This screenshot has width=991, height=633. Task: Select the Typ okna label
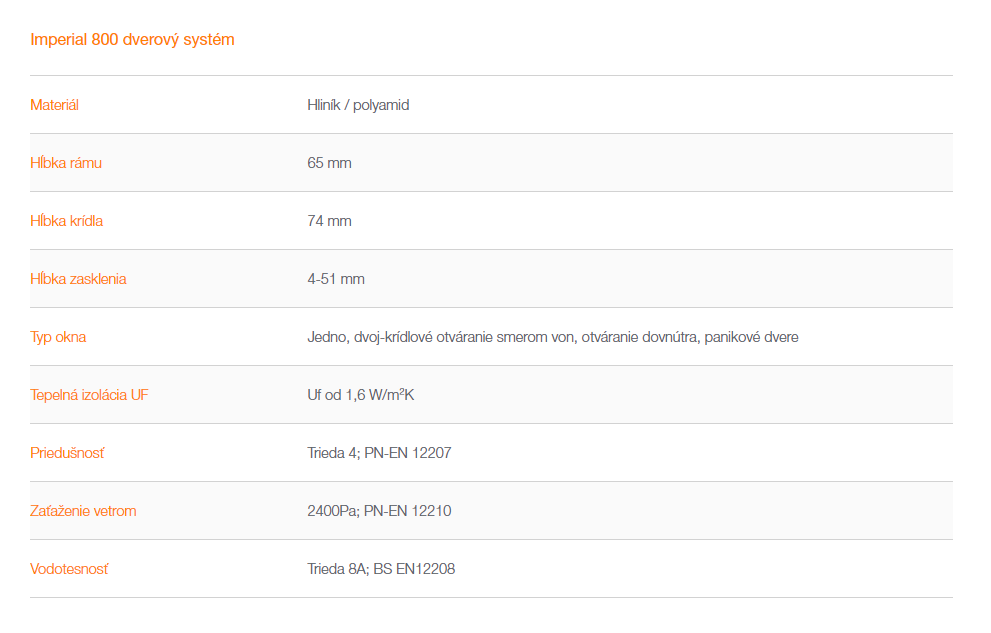click(58, 337)
